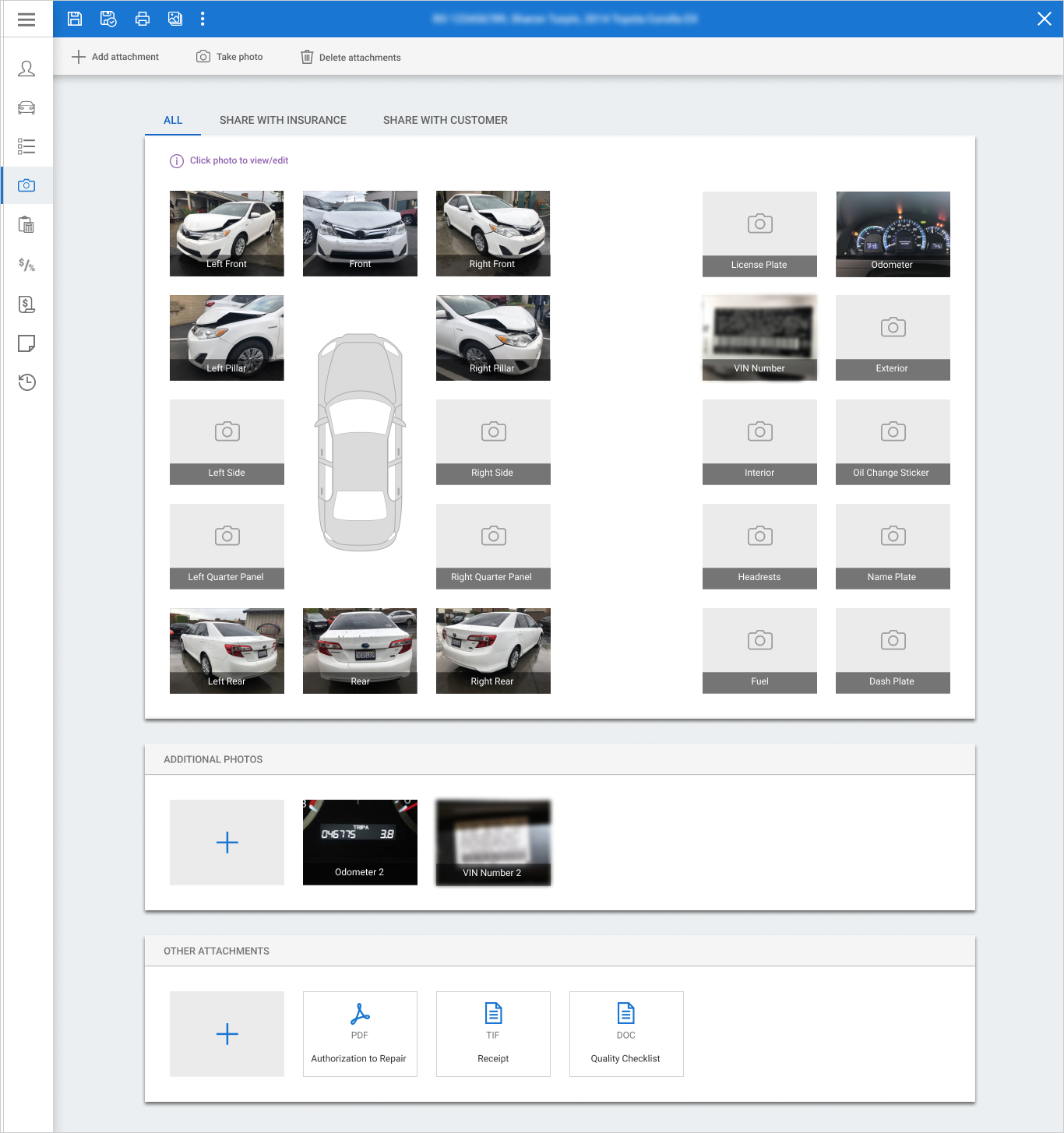Open the Left Front photo
This screenshot has height=1133, width=1064.
pyautogui.click(x=227, y=234)
